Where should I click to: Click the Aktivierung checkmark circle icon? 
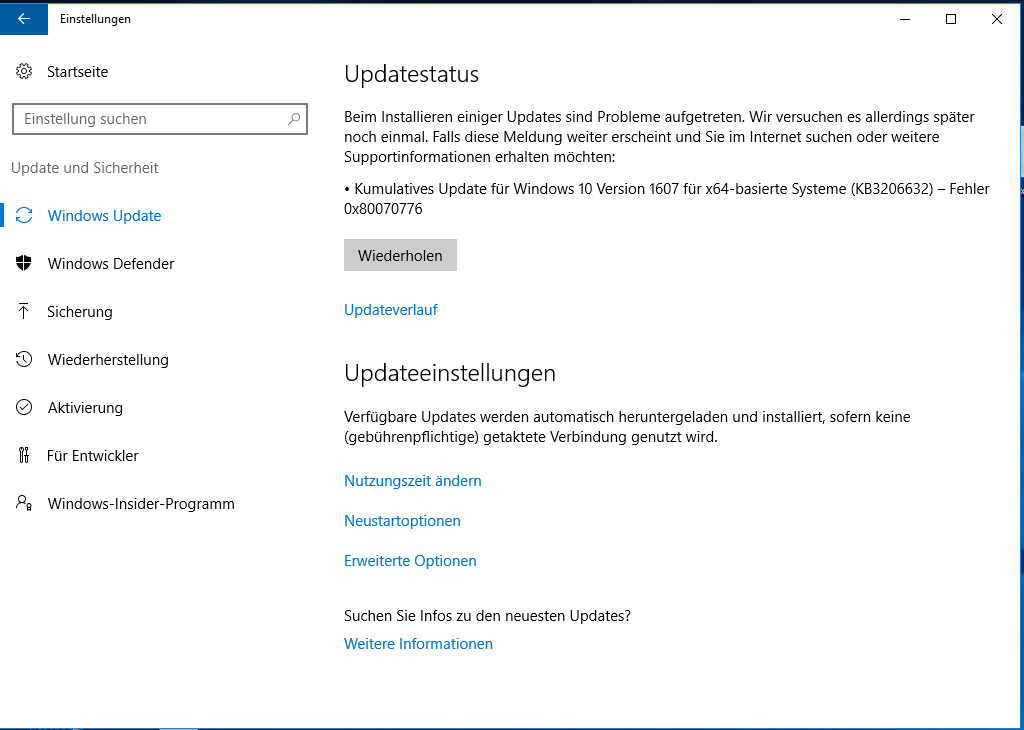click(24, 407)
